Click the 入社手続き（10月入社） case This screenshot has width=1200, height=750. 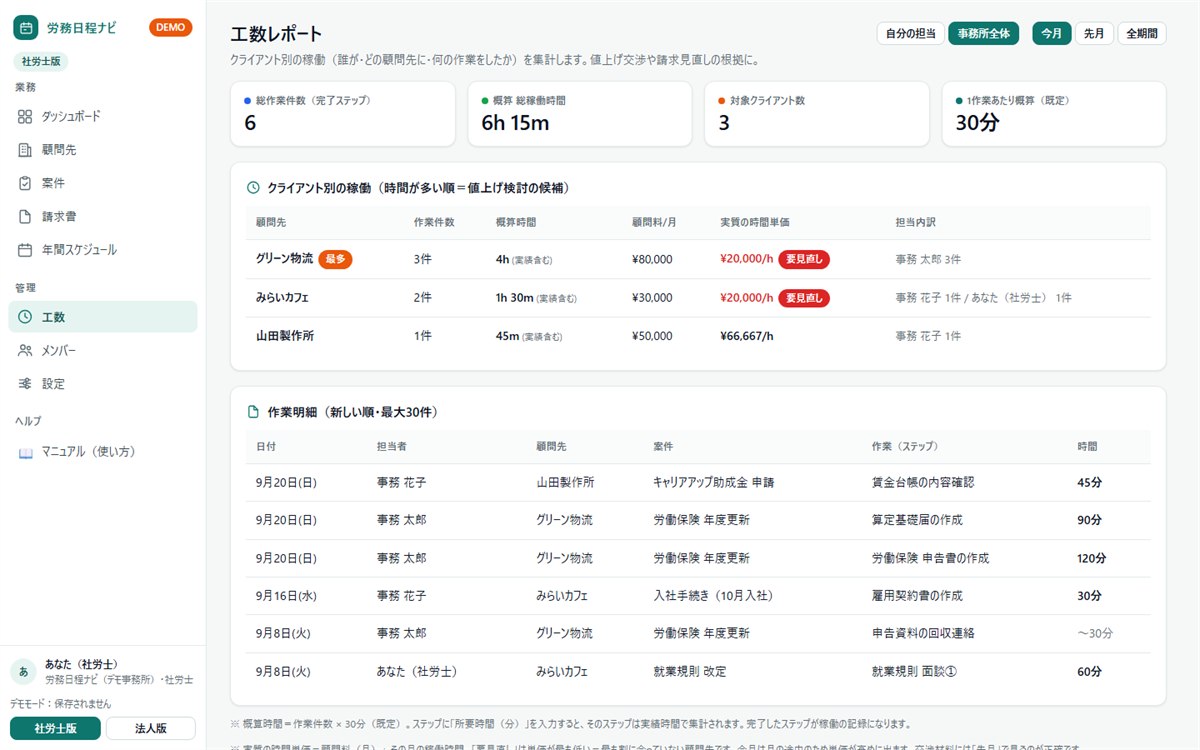pyautogui.click(x=713, y=596)
